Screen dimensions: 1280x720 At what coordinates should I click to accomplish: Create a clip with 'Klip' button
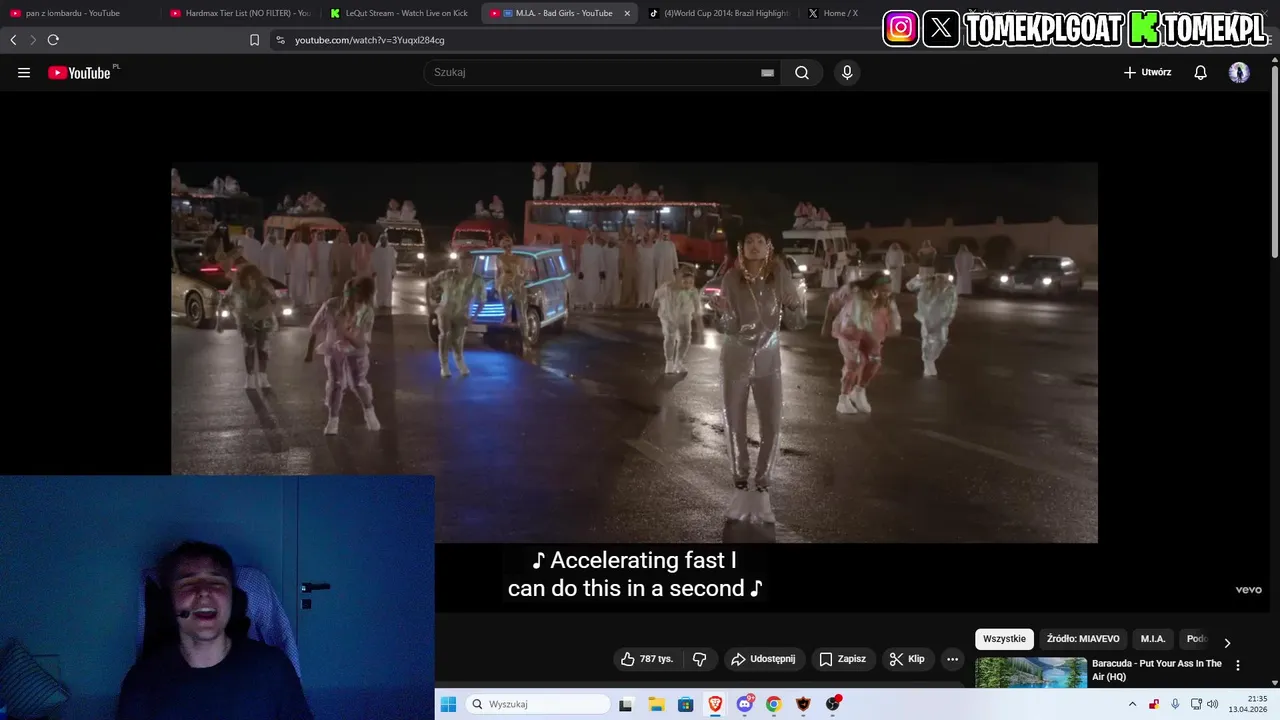[907, 659]
